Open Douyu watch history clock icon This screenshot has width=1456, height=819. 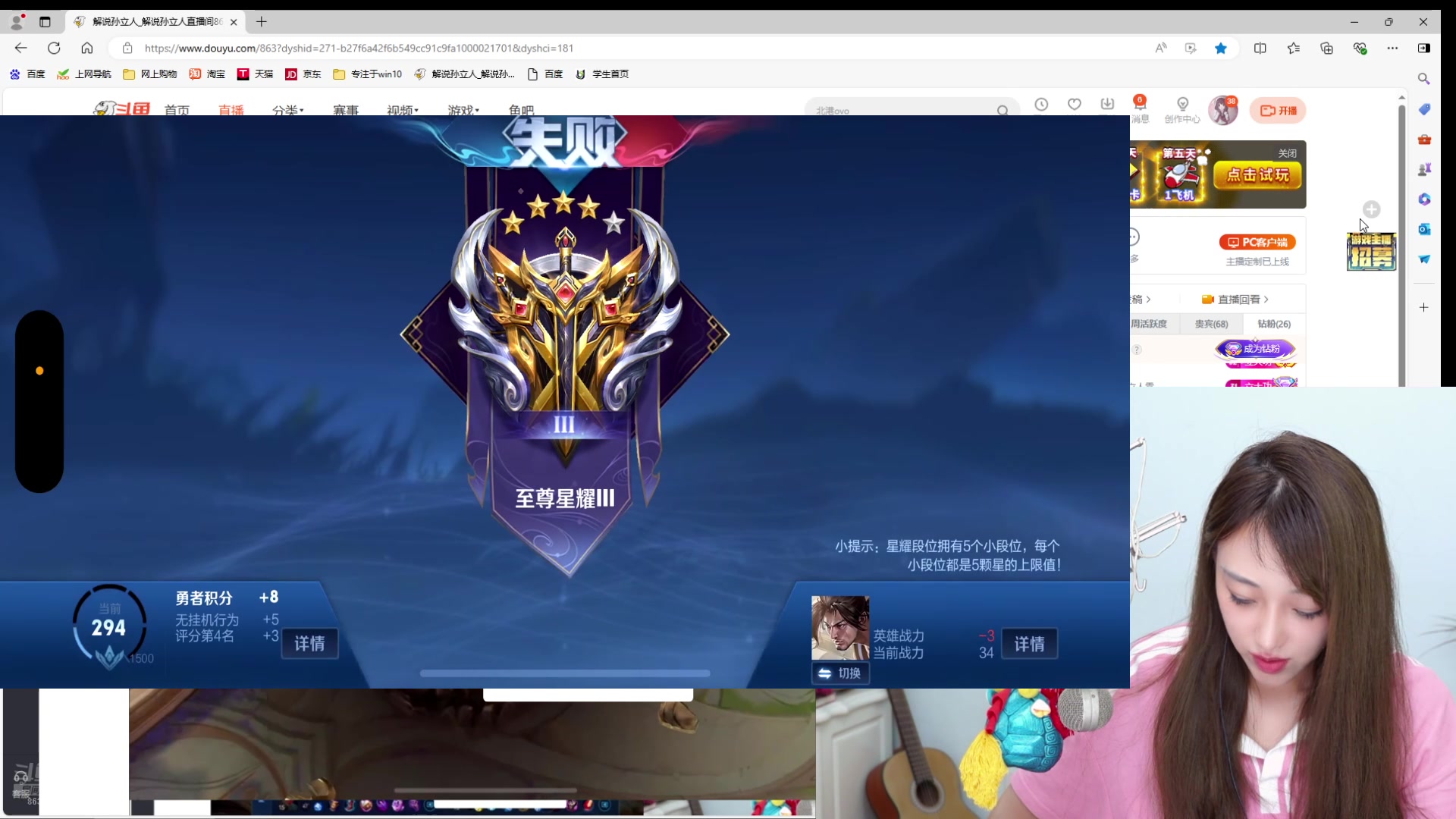point(1041,105)
